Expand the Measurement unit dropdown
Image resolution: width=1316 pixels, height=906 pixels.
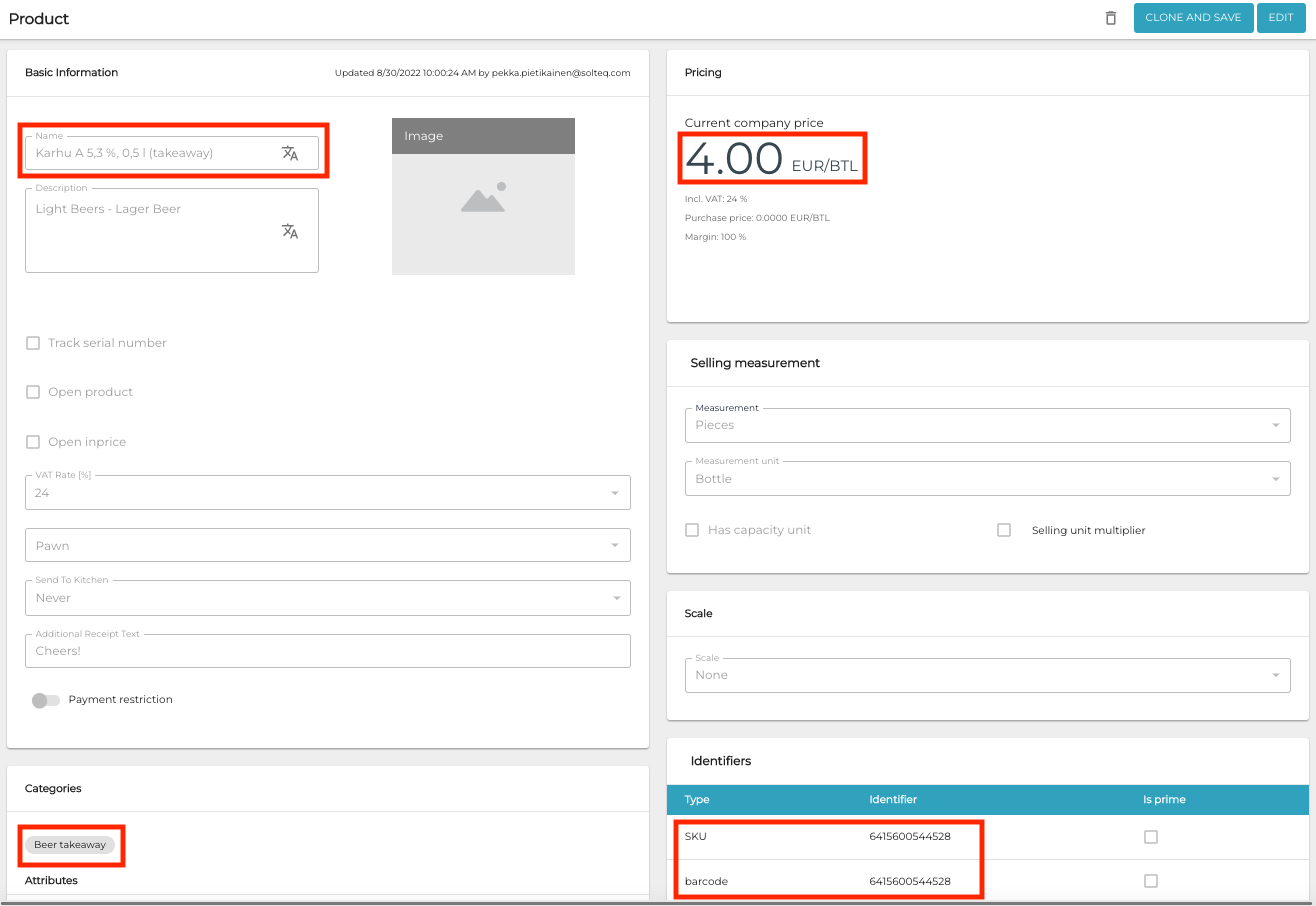coord(987,479)
